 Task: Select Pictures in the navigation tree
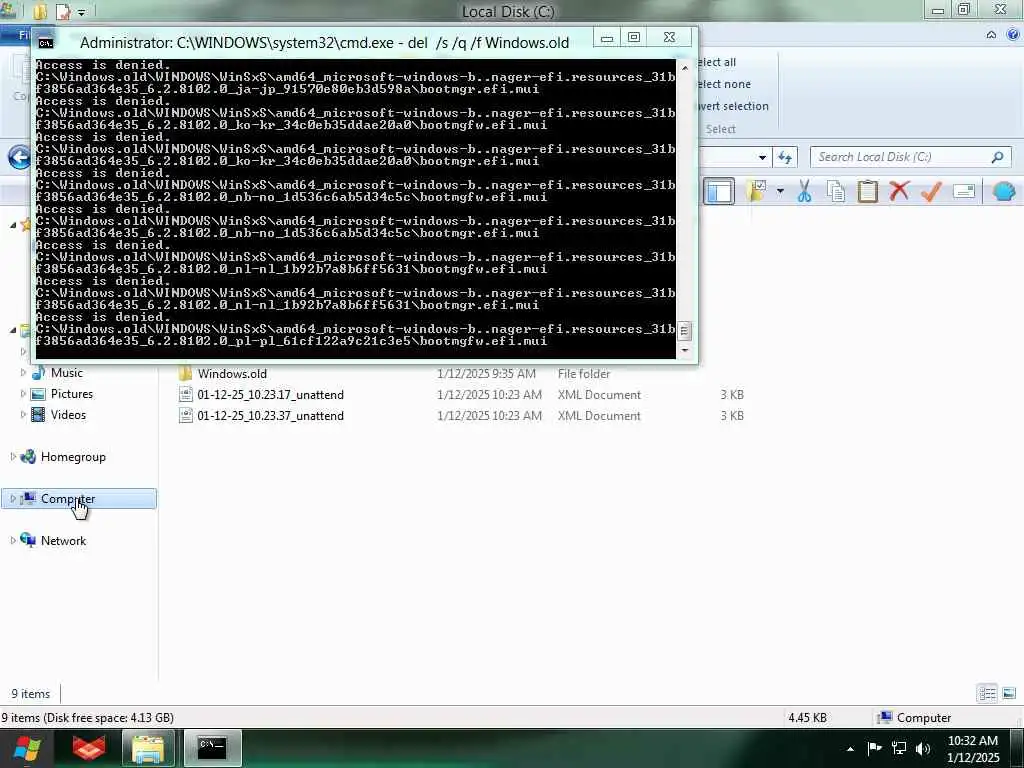[x=72, y=394]
